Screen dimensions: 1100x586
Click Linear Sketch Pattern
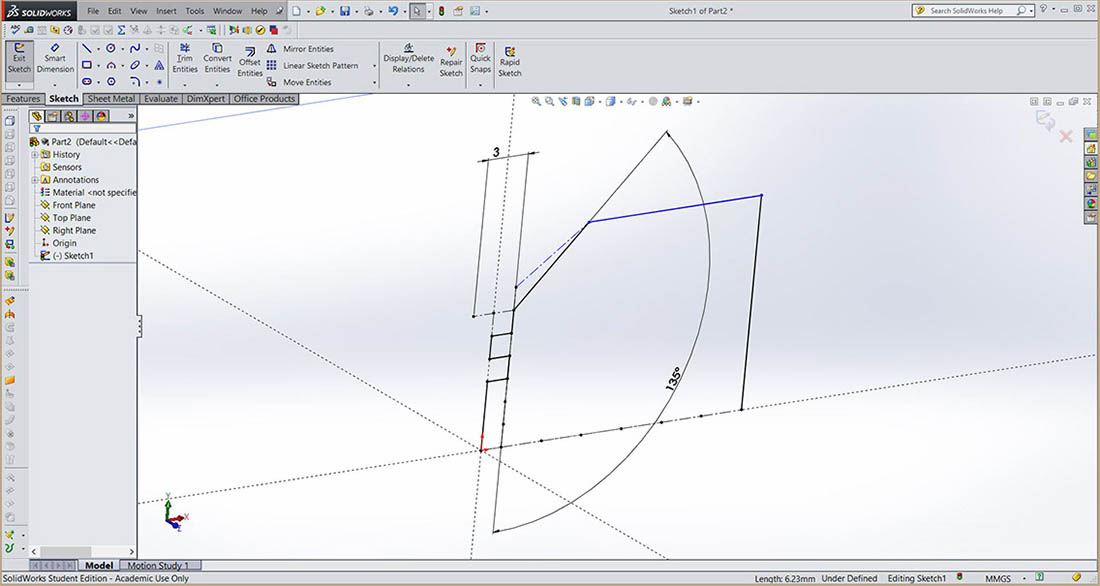point(313,65)
